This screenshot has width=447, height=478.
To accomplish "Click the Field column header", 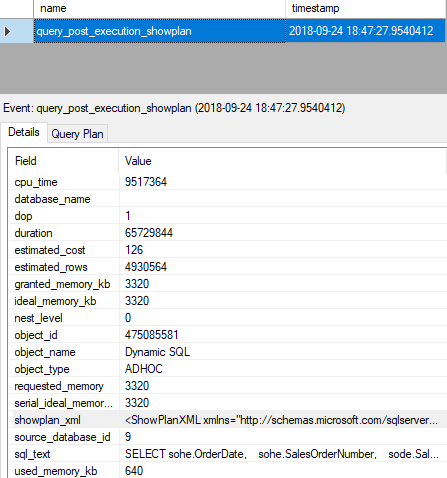I will pyautogui.click(x=63, y=161).
